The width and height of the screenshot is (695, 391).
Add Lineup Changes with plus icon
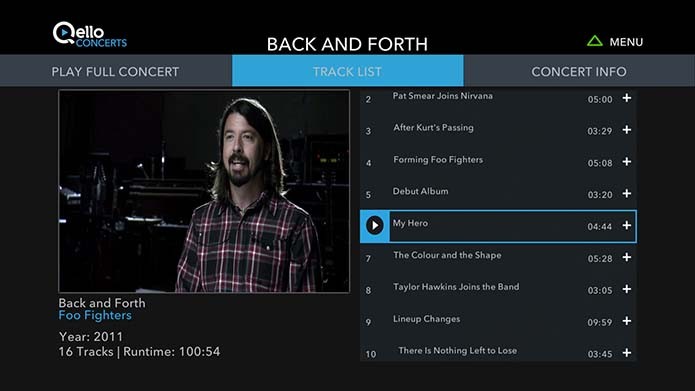point(627,321)
